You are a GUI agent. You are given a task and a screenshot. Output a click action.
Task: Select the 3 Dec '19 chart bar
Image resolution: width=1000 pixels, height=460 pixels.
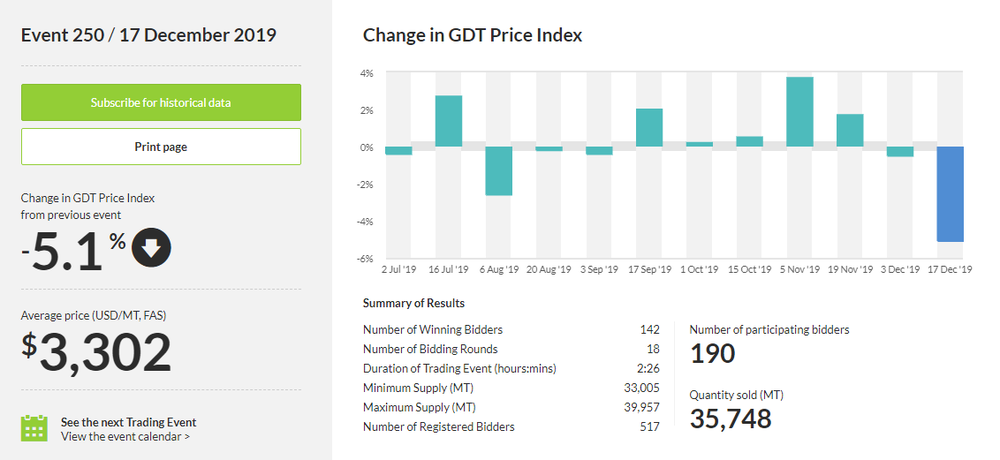tap(899, 152)
